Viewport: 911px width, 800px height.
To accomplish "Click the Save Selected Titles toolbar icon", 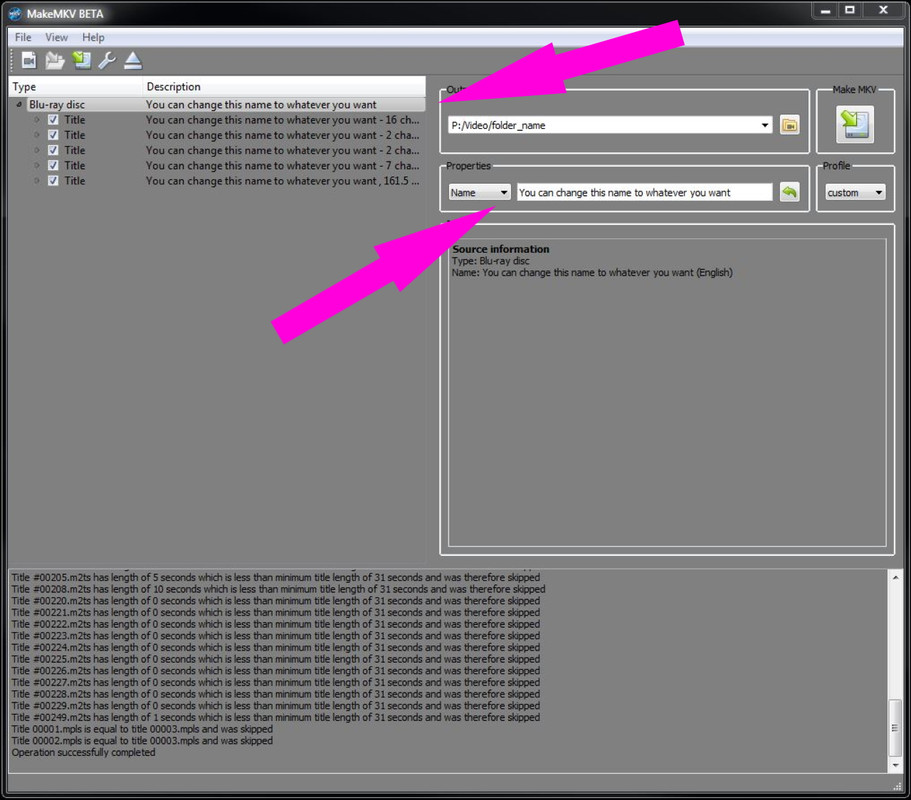I will pos(81,60).
